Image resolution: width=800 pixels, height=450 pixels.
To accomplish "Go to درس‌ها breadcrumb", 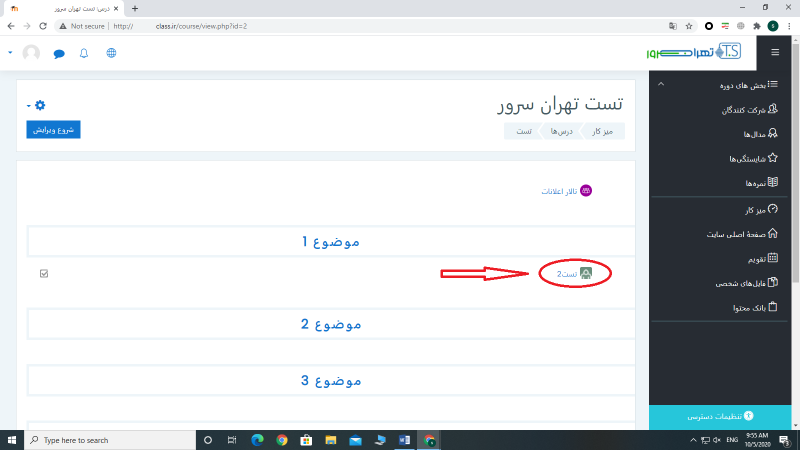I will point(562,132).
